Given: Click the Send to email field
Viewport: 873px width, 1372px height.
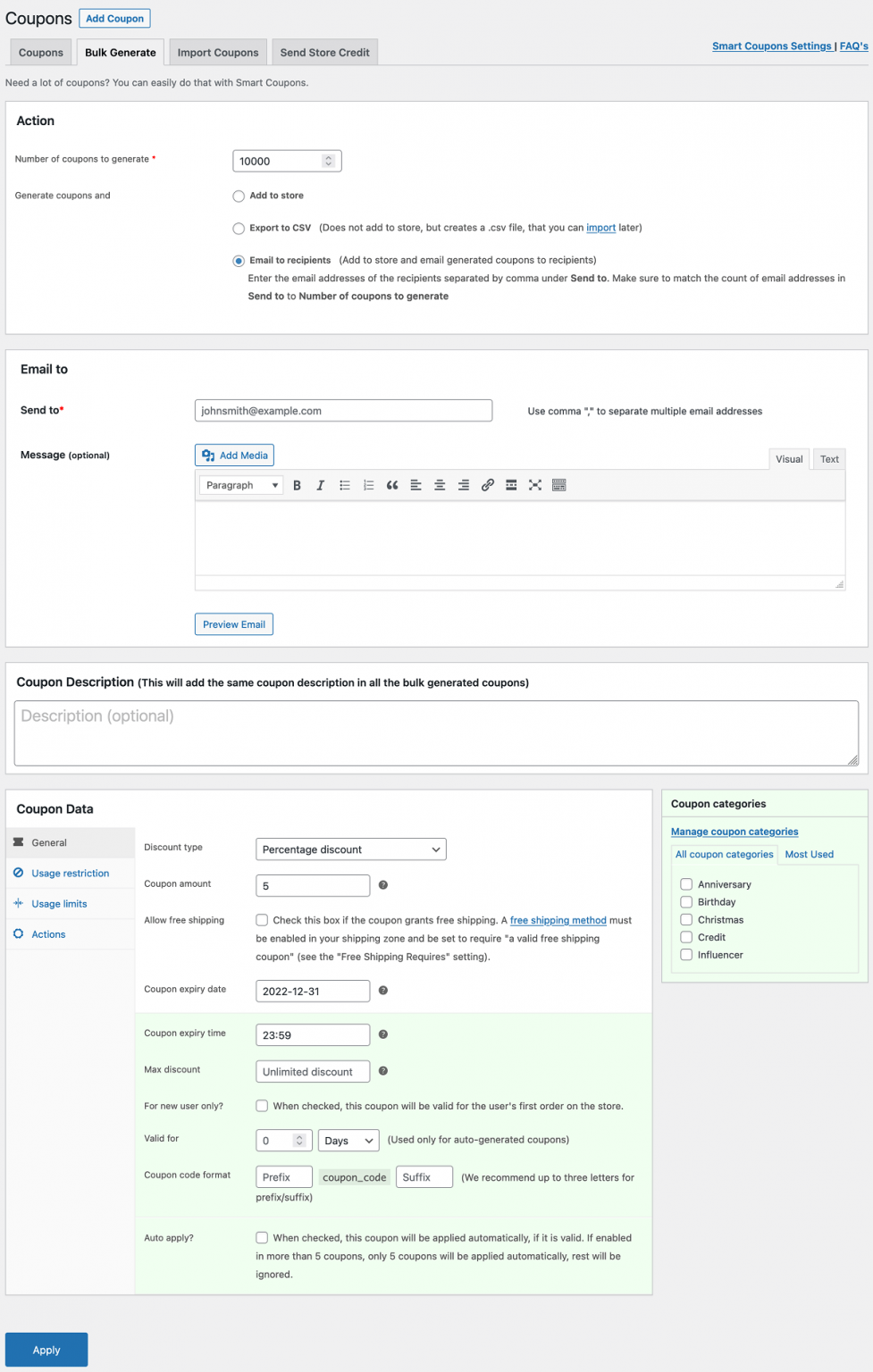Looking at the screenshot, I should (343, 411).
